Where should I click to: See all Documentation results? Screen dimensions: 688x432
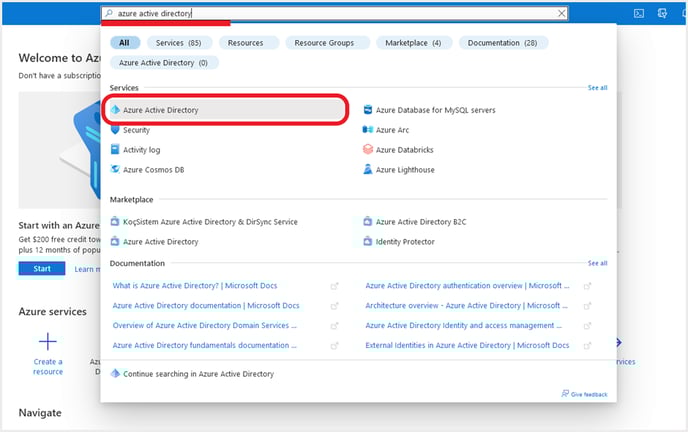(598, 263)
